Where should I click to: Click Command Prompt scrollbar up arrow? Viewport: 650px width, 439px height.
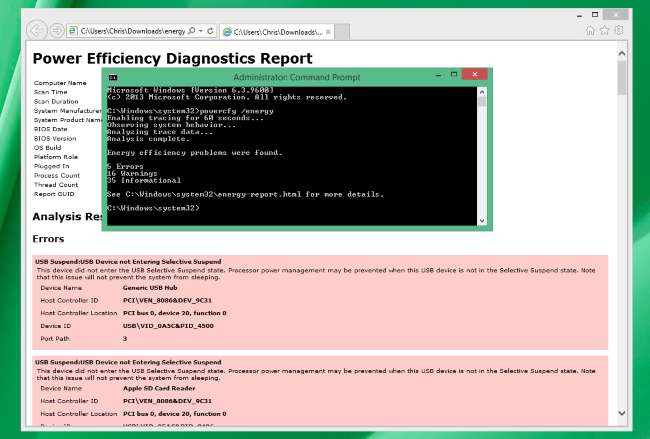(x=482, y=92)
